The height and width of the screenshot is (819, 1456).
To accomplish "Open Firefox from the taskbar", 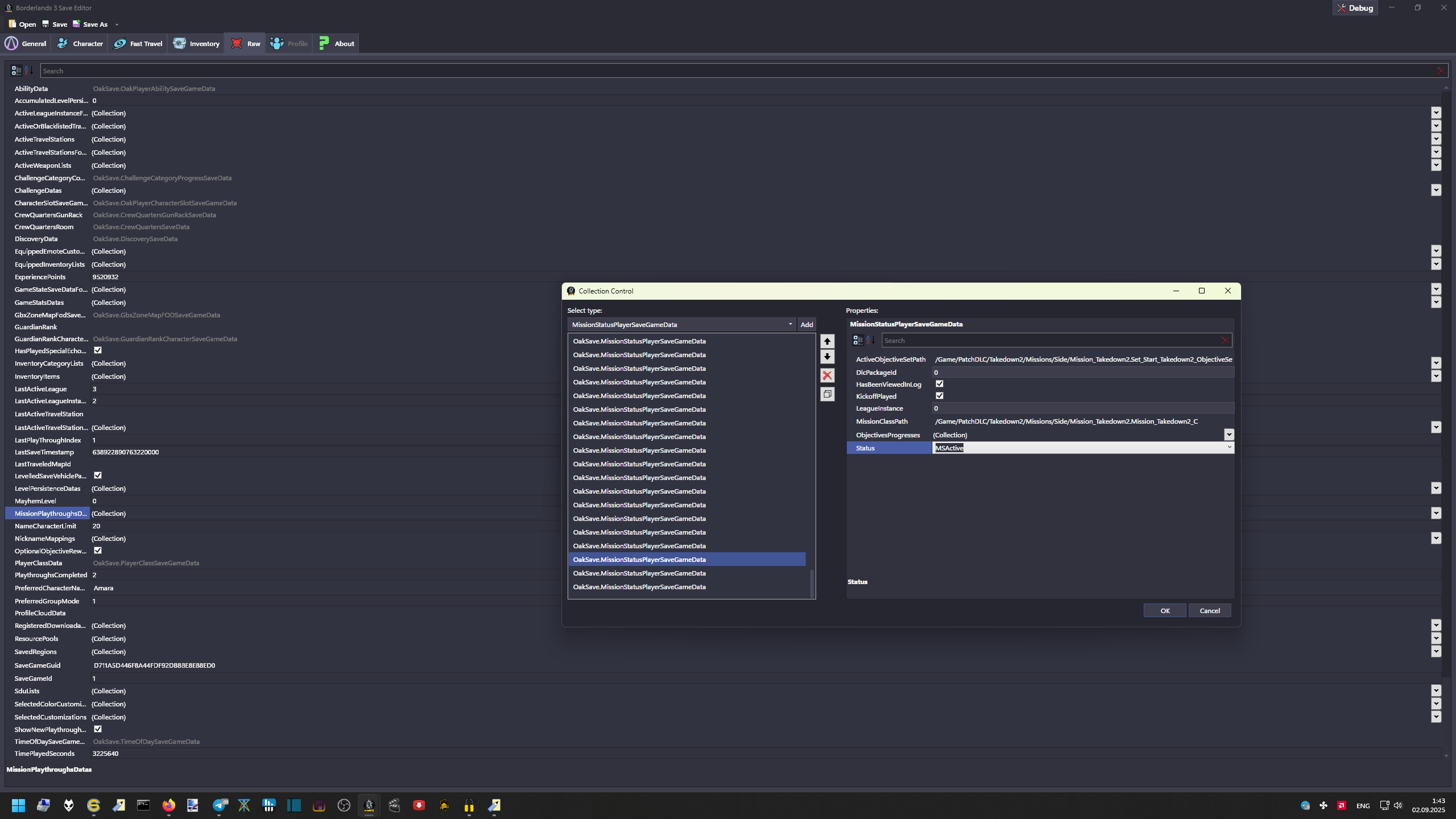I will 168,805.
